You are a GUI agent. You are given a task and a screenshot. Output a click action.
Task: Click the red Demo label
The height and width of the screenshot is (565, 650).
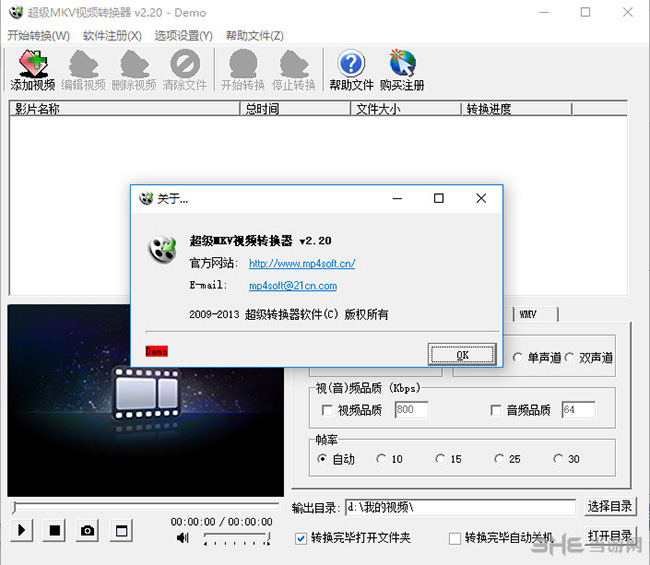[x=157, y=352]
